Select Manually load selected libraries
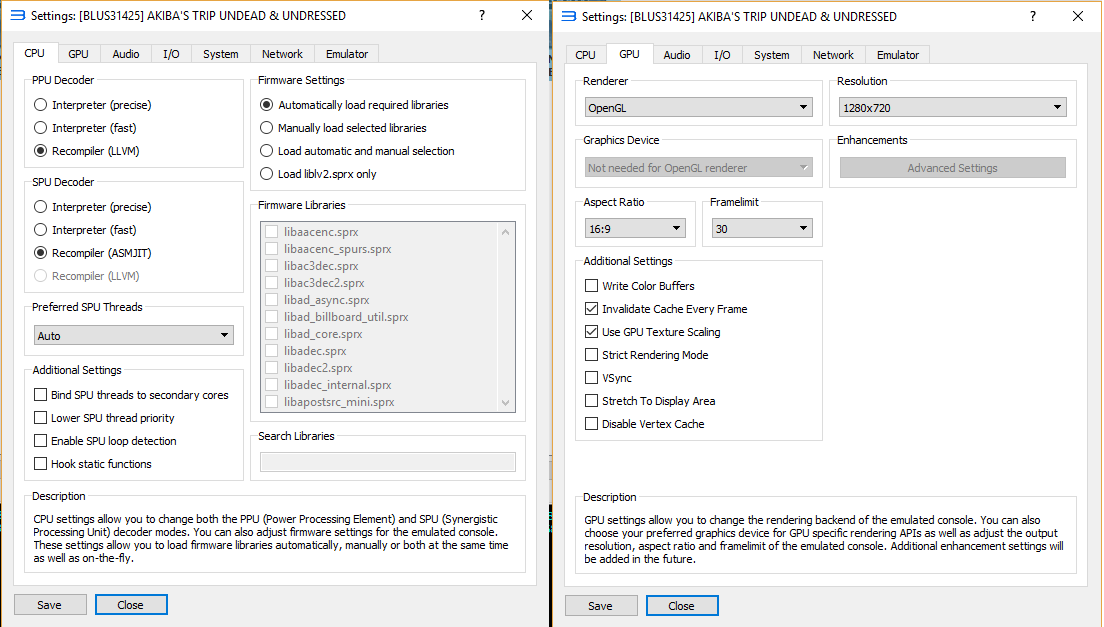Screen dimensions: 1104x627 [x=266, y=128]
